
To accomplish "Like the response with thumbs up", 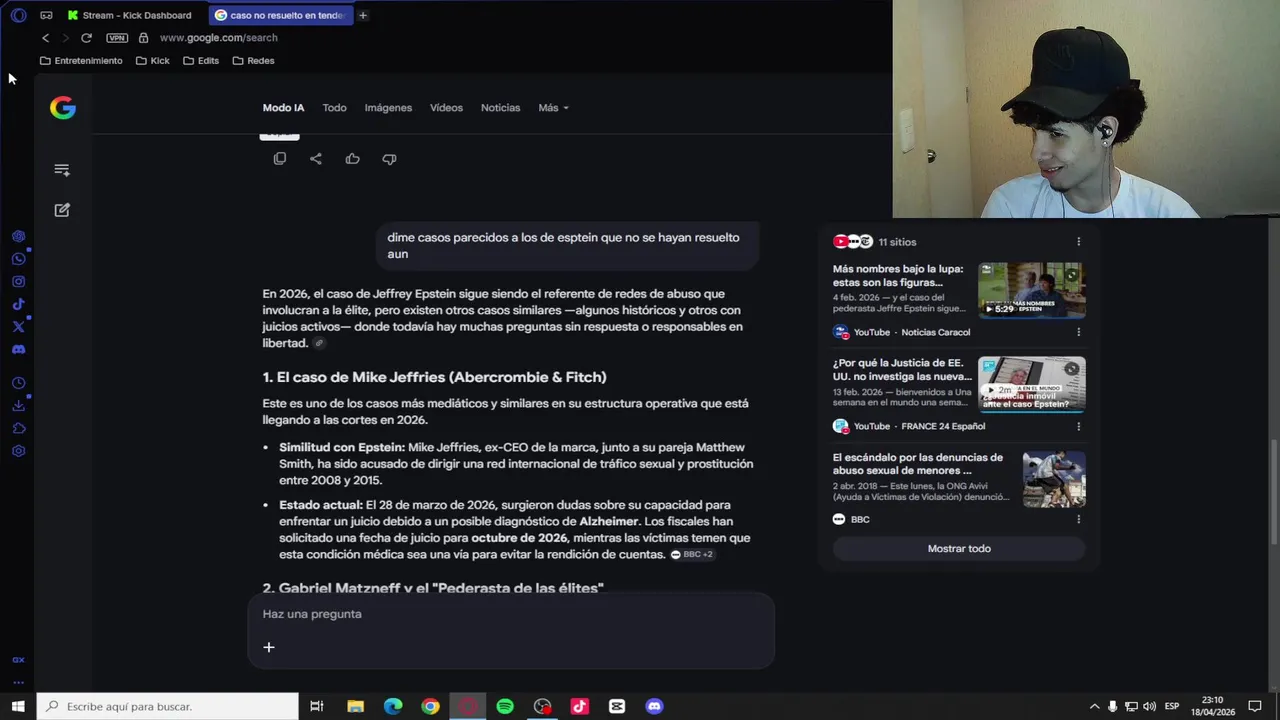I will [352, 159].
